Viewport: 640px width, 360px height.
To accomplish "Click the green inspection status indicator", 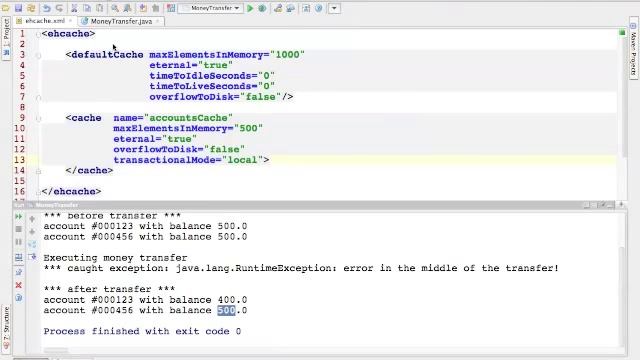I will (x=622, y=32).
